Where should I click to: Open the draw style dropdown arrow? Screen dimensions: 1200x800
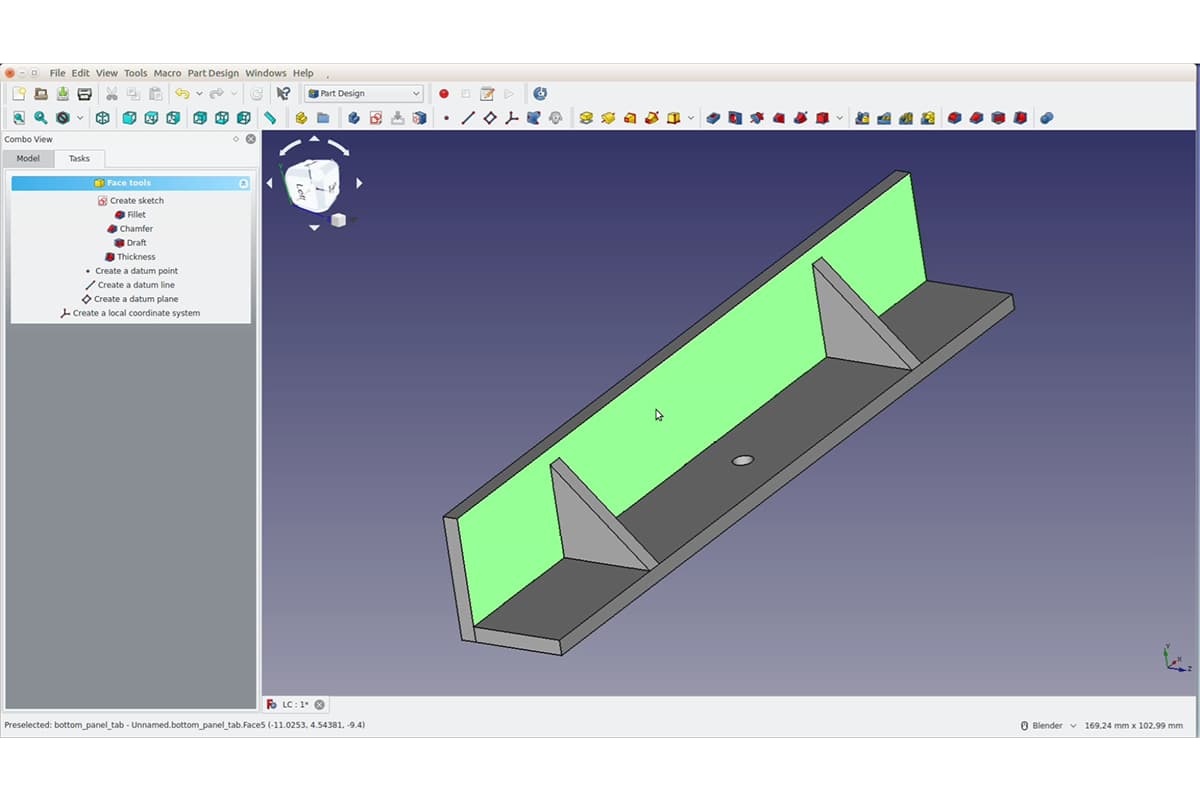[80, 118]
